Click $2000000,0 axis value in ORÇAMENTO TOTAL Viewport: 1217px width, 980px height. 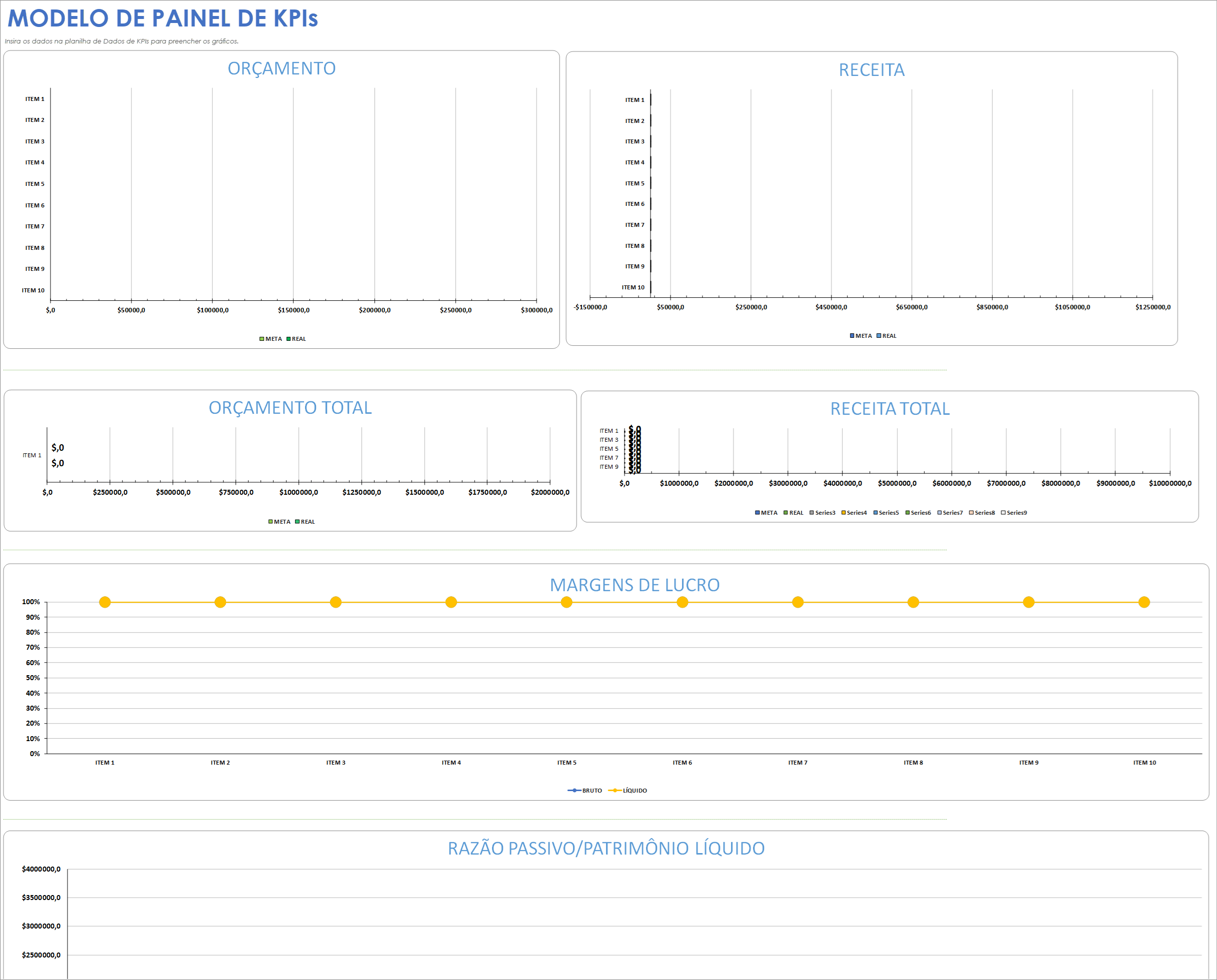tap(550, 492)
